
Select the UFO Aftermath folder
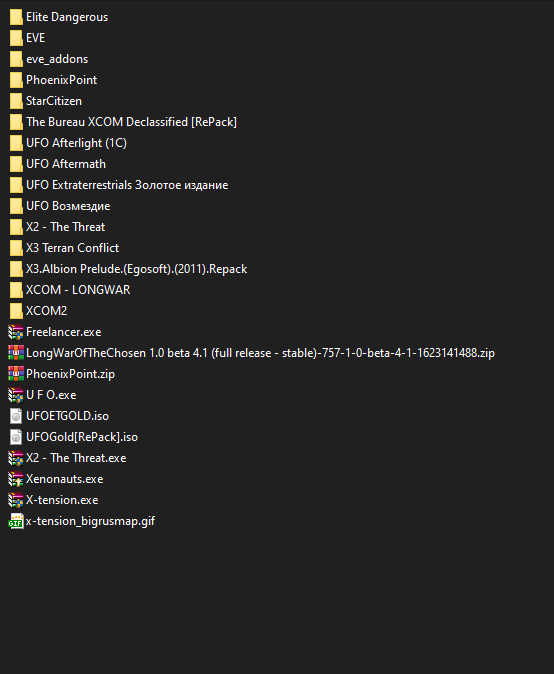pyautogui.click(x=58, y=164)
